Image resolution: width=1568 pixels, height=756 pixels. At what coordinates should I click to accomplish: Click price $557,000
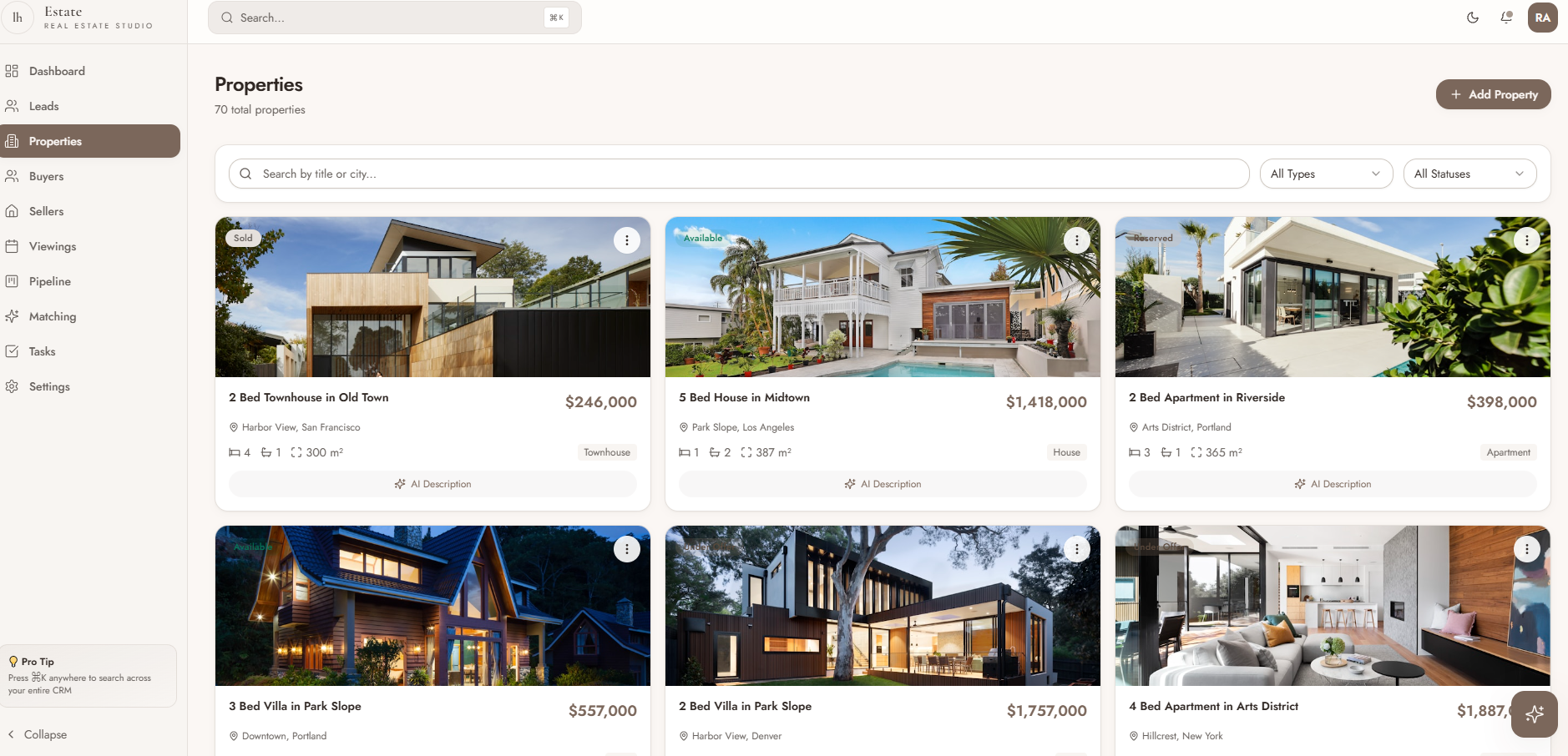click(x=603, y=711)
